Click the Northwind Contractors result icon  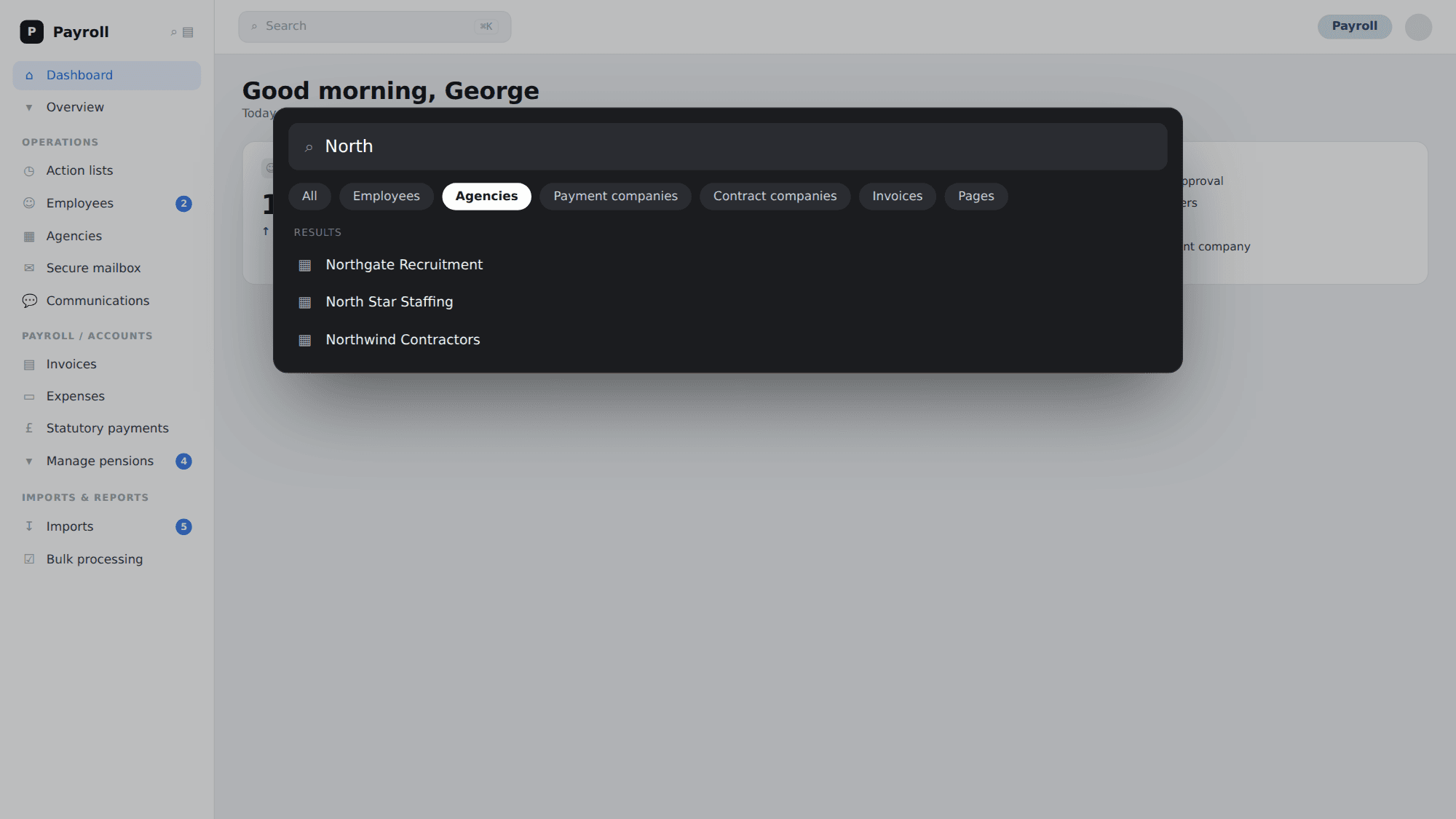coord(305,340)
